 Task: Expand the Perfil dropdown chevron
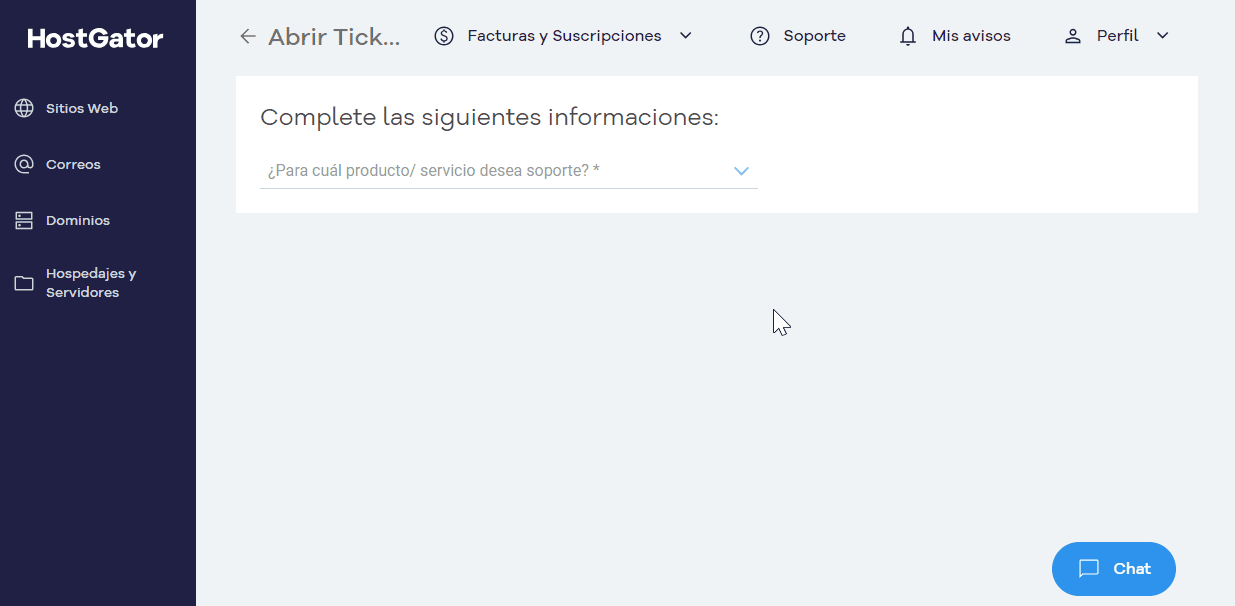click(x=1162, y=35)
